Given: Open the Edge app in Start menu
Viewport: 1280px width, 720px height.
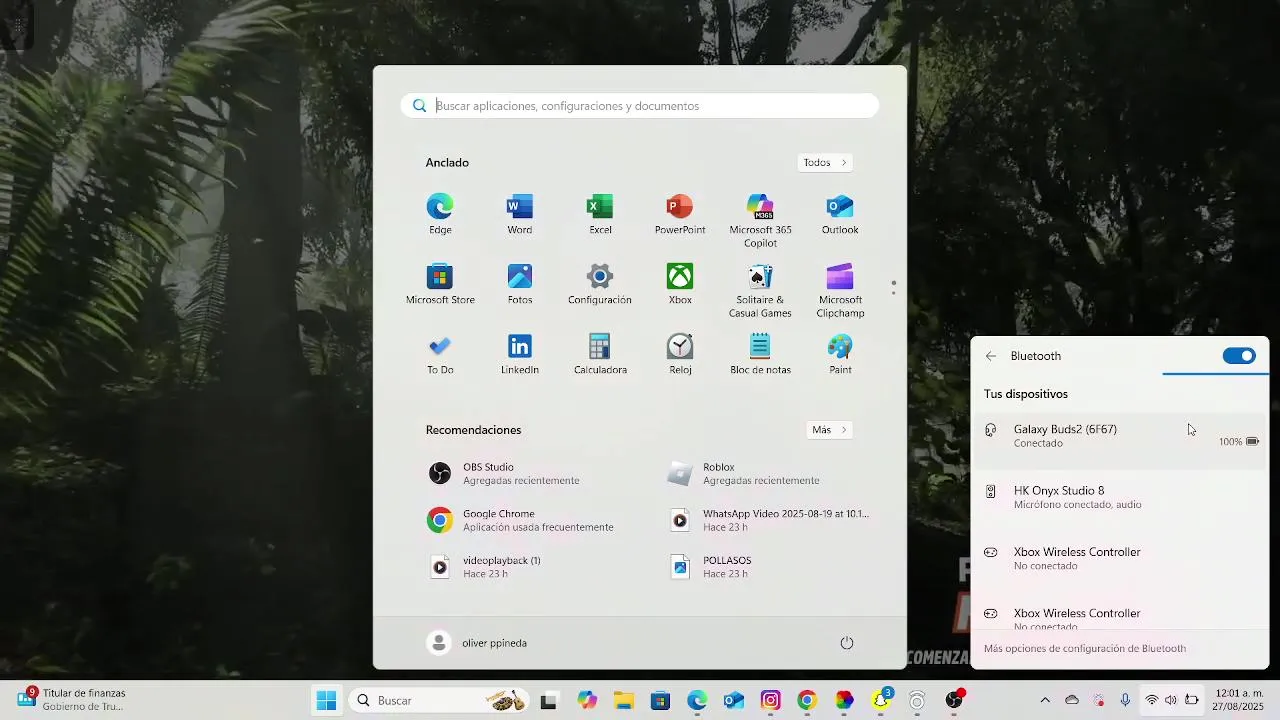Looking at the screenshot, I should coord(440,214).
